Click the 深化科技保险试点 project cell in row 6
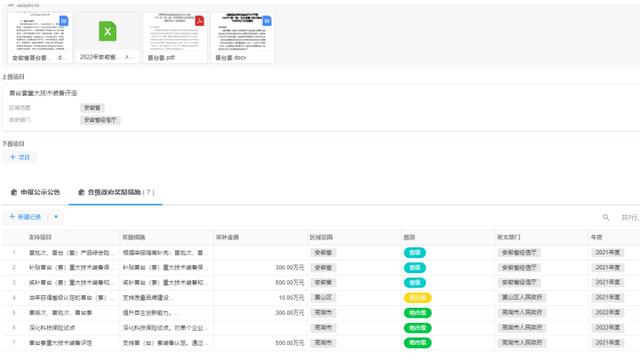 (52, 328)
